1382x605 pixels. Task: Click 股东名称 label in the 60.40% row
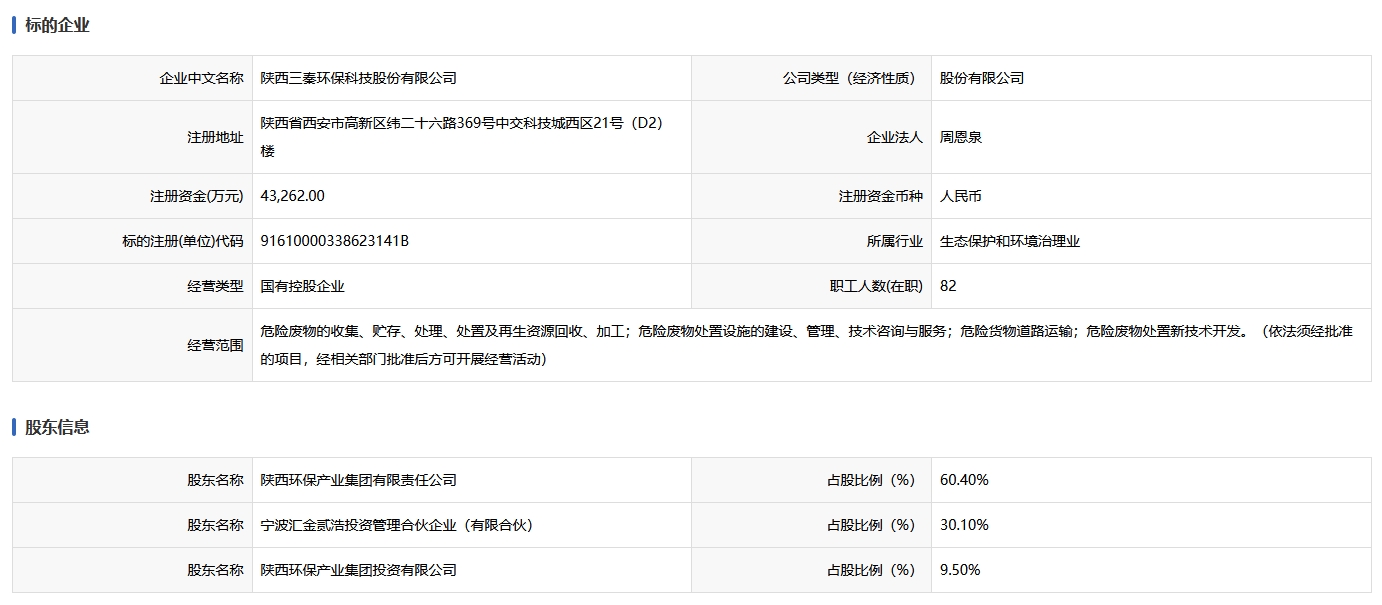point(215,480)
